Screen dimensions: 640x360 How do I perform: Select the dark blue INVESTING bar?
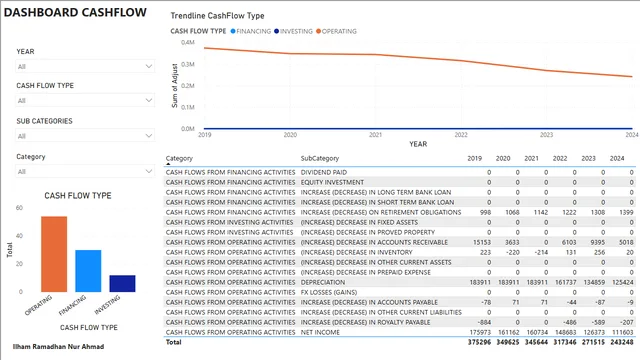122,283
